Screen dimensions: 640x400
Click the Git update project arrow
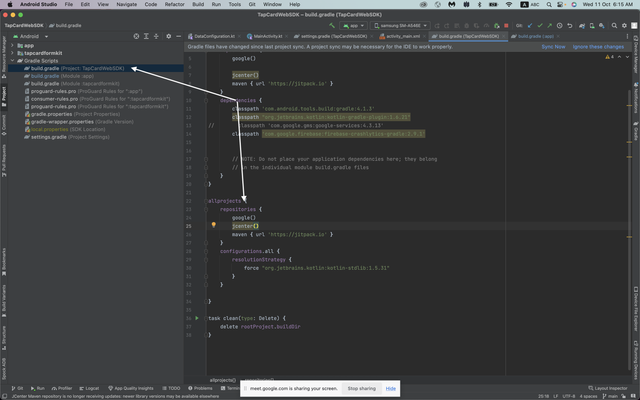pos(530,25)
